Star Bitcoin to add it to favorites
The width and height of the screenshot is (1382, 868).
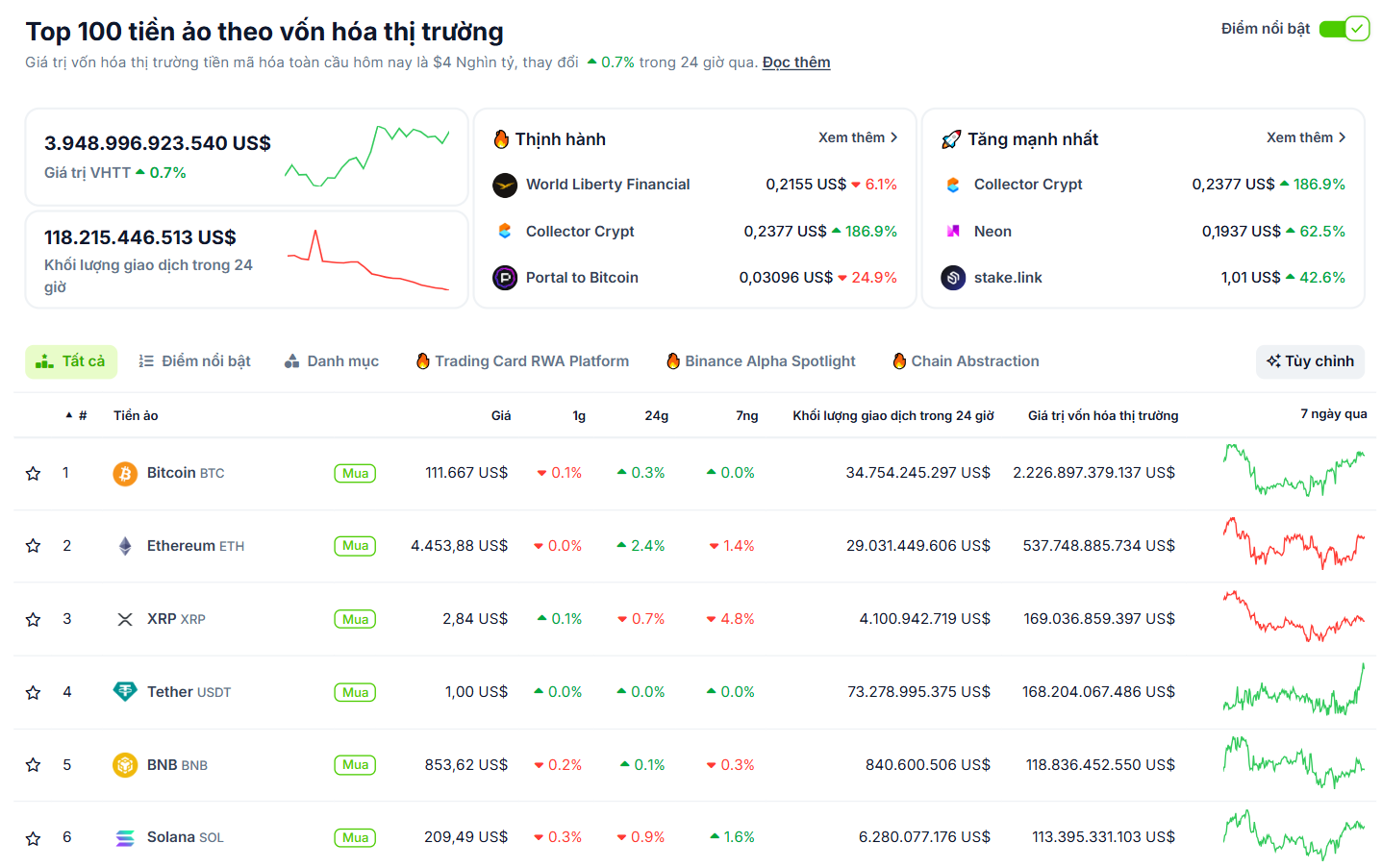pos(33,472)
